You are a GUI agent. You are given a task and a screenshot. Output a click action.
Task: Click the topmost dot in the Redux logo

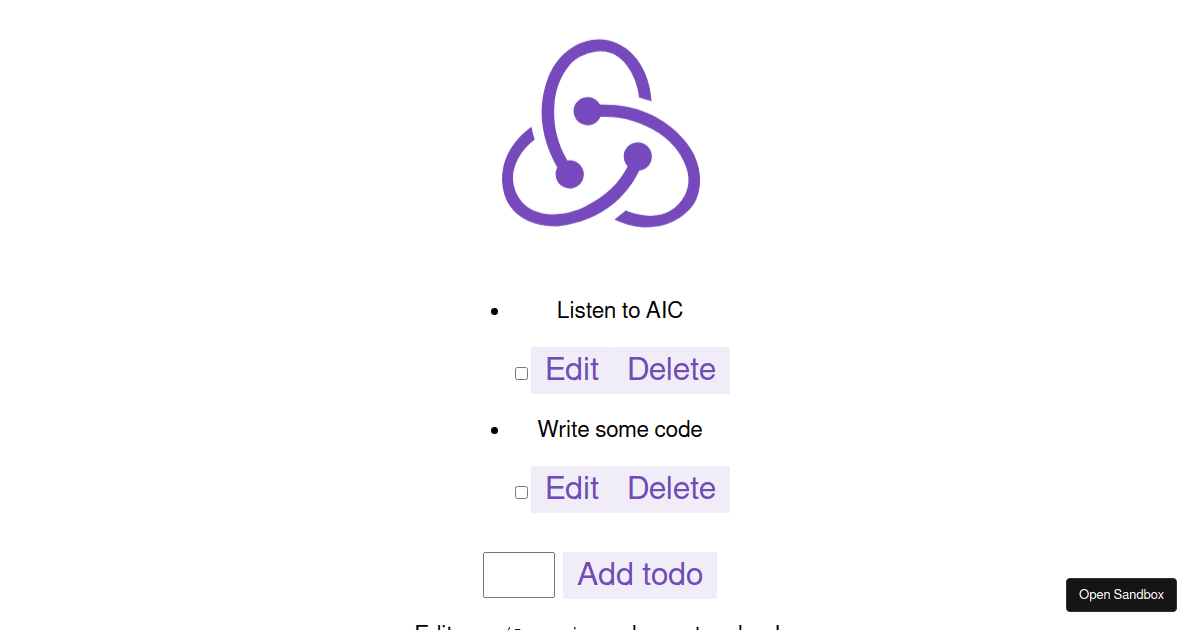588,111
